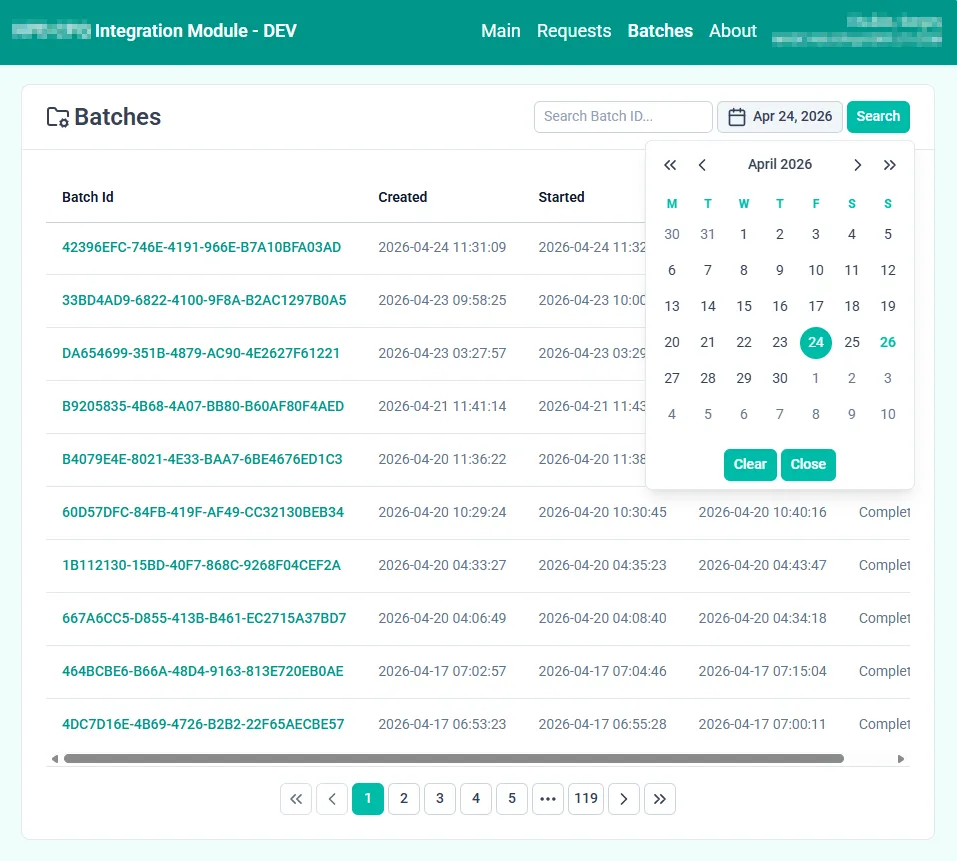
Task: Click the horizontal table scrollbar
Action: tap(453, 759)
